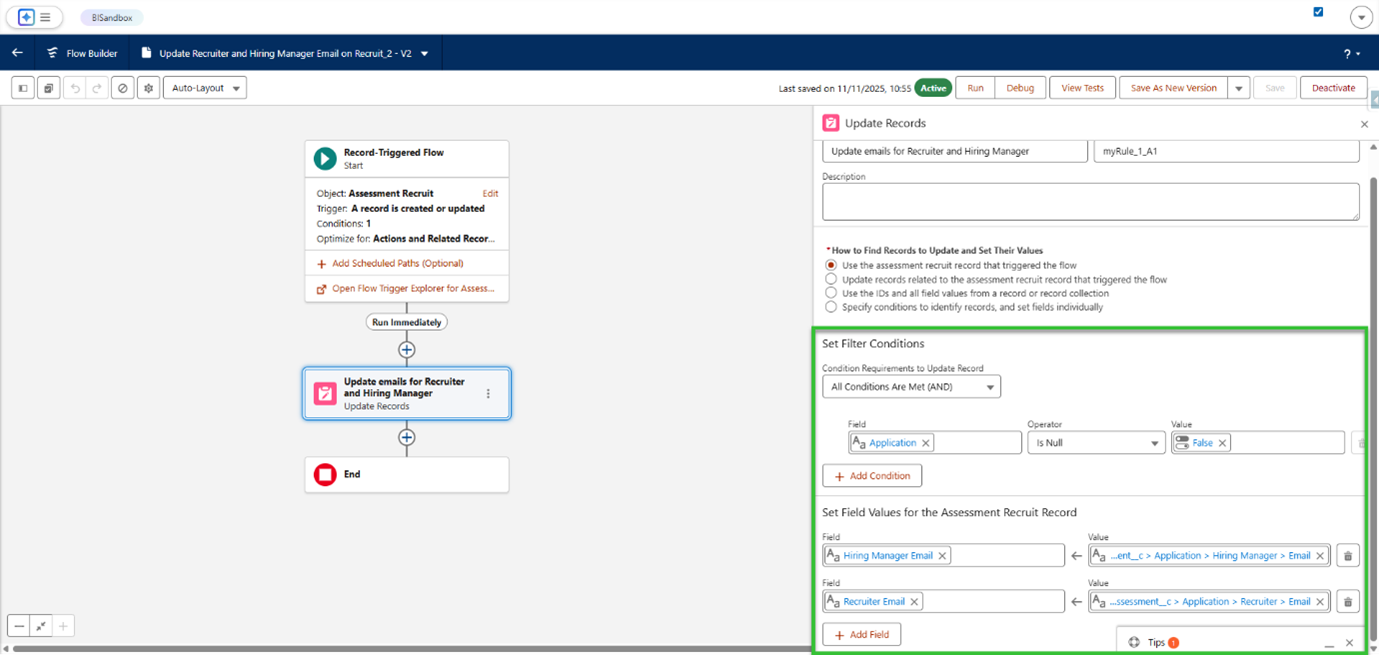1379x655 pixels.
Task: Expand the Condition Requirements dropdown
Action: pyautogui.click(x=911, y=387)
